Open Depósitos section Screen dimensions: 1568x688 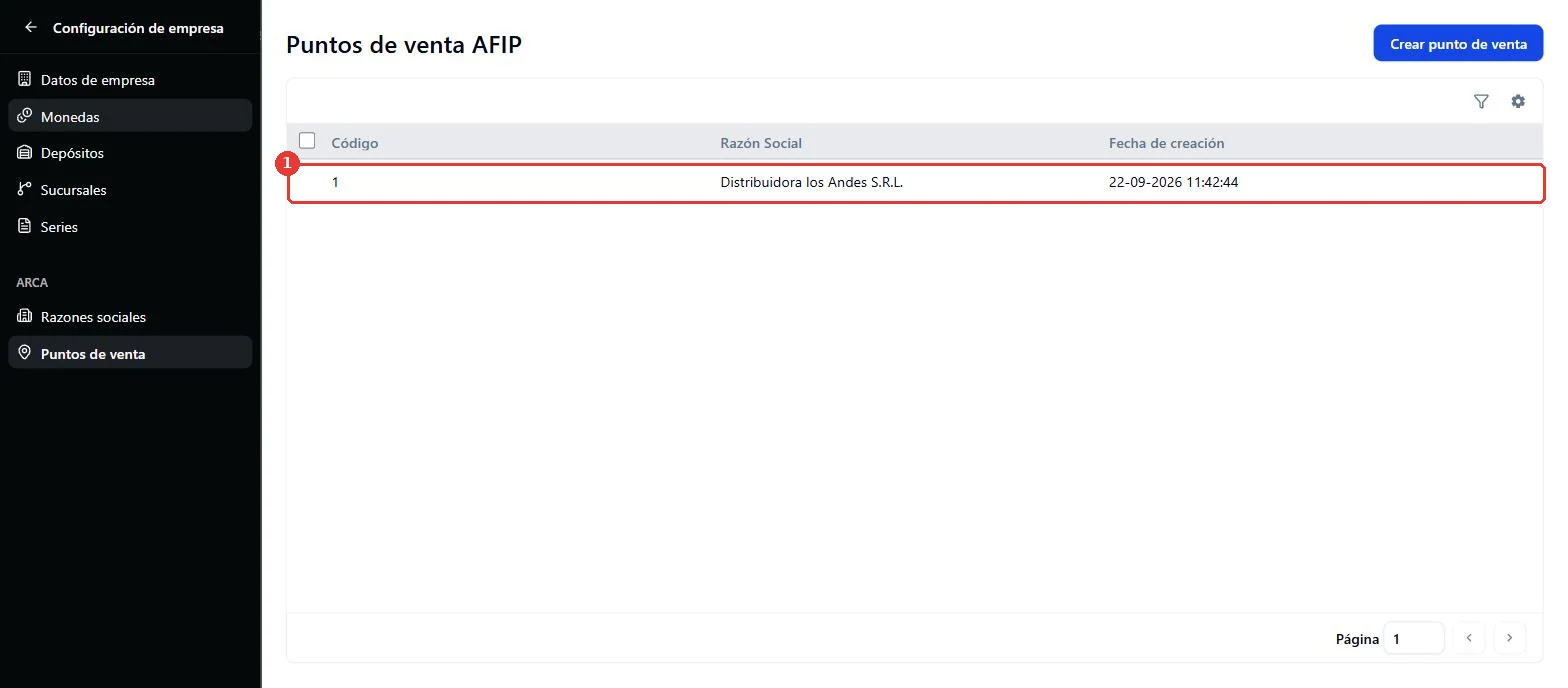click(x=130, y=153)
